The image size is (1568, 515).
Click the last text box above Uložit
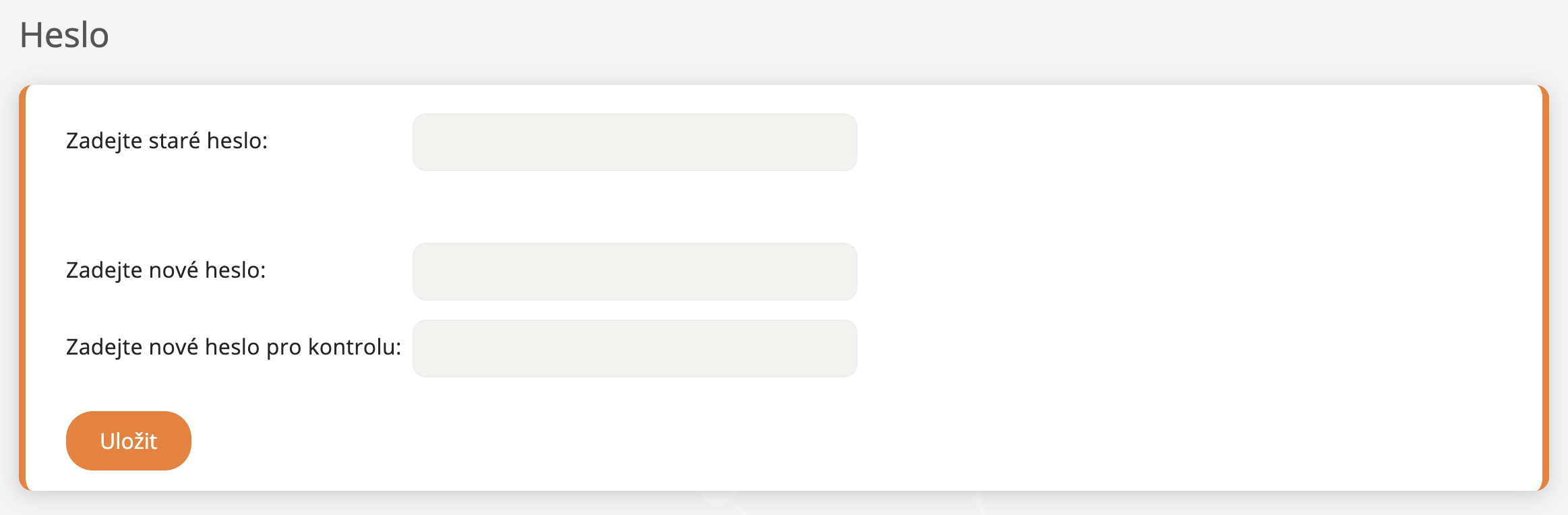pos(634,349)
